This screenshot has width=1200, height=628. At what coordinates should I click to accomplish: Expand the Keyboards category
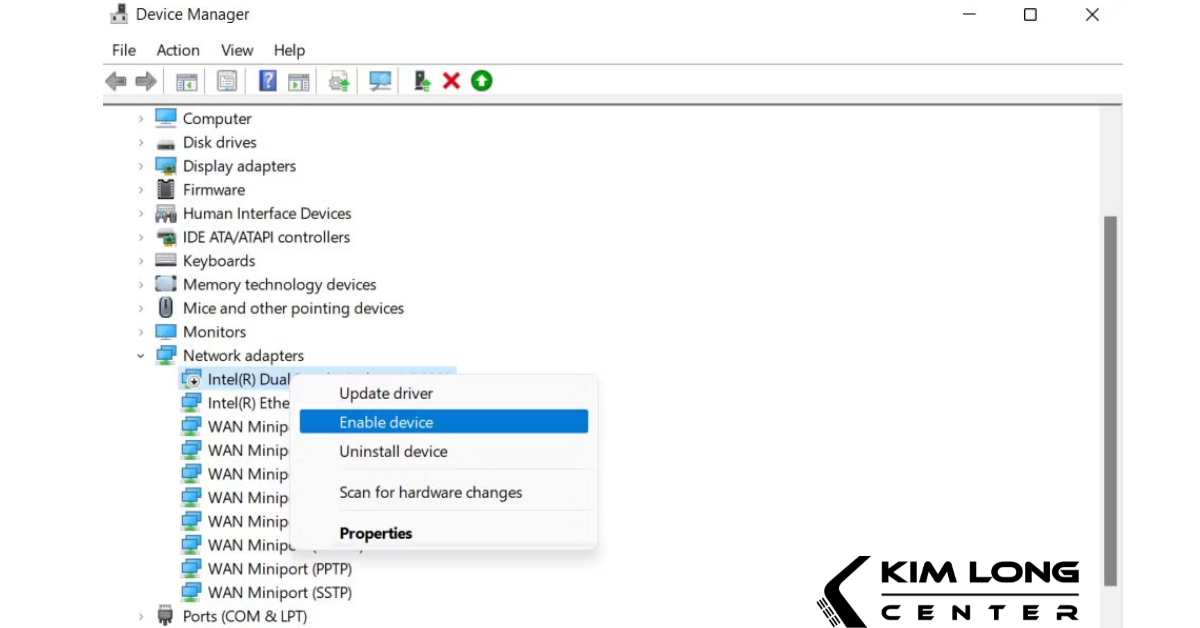tap(141, 261)
